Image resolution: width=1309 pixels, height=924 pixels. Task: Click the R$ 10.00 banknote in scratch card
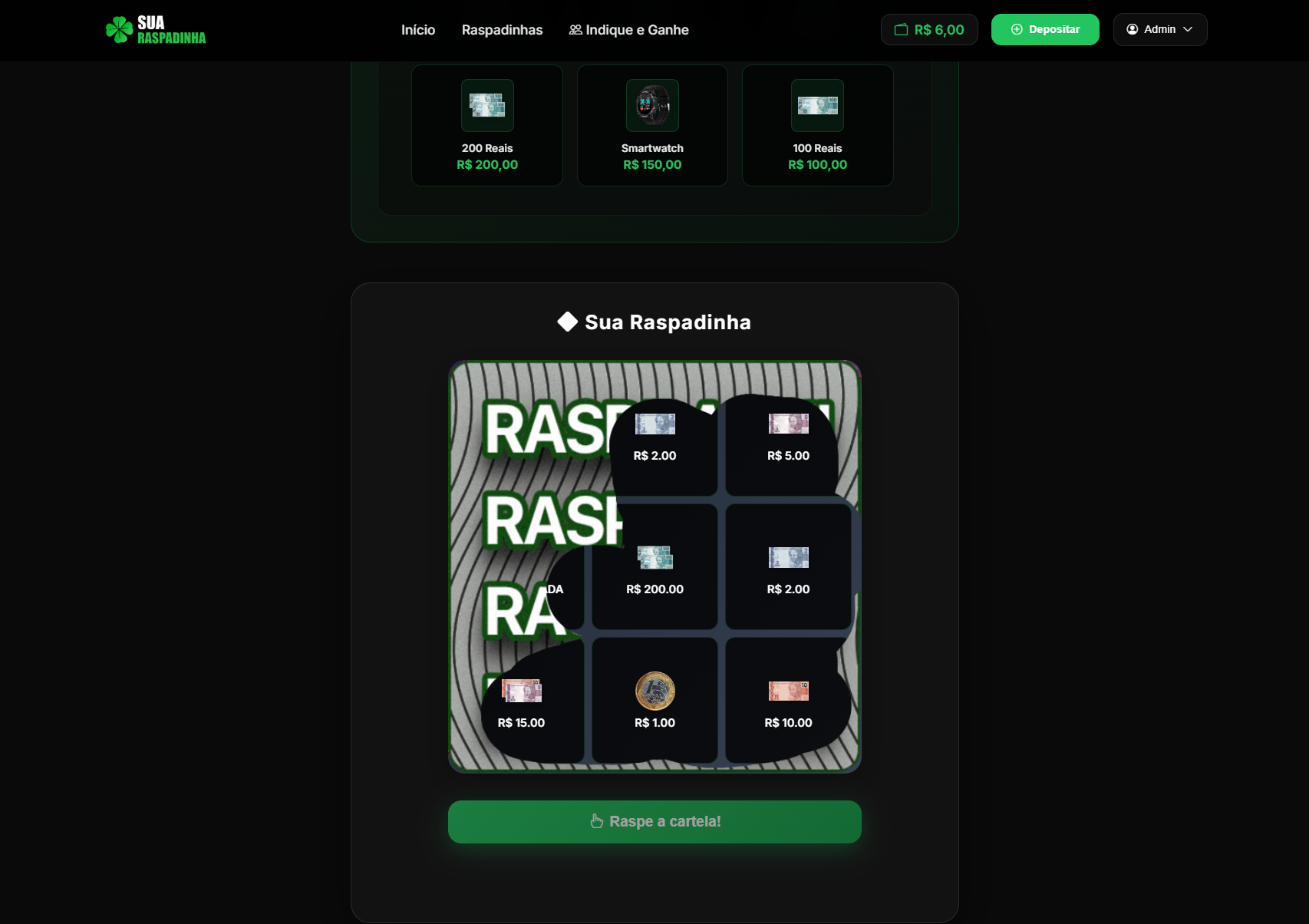pyautogui.click(x=788, y=691)
